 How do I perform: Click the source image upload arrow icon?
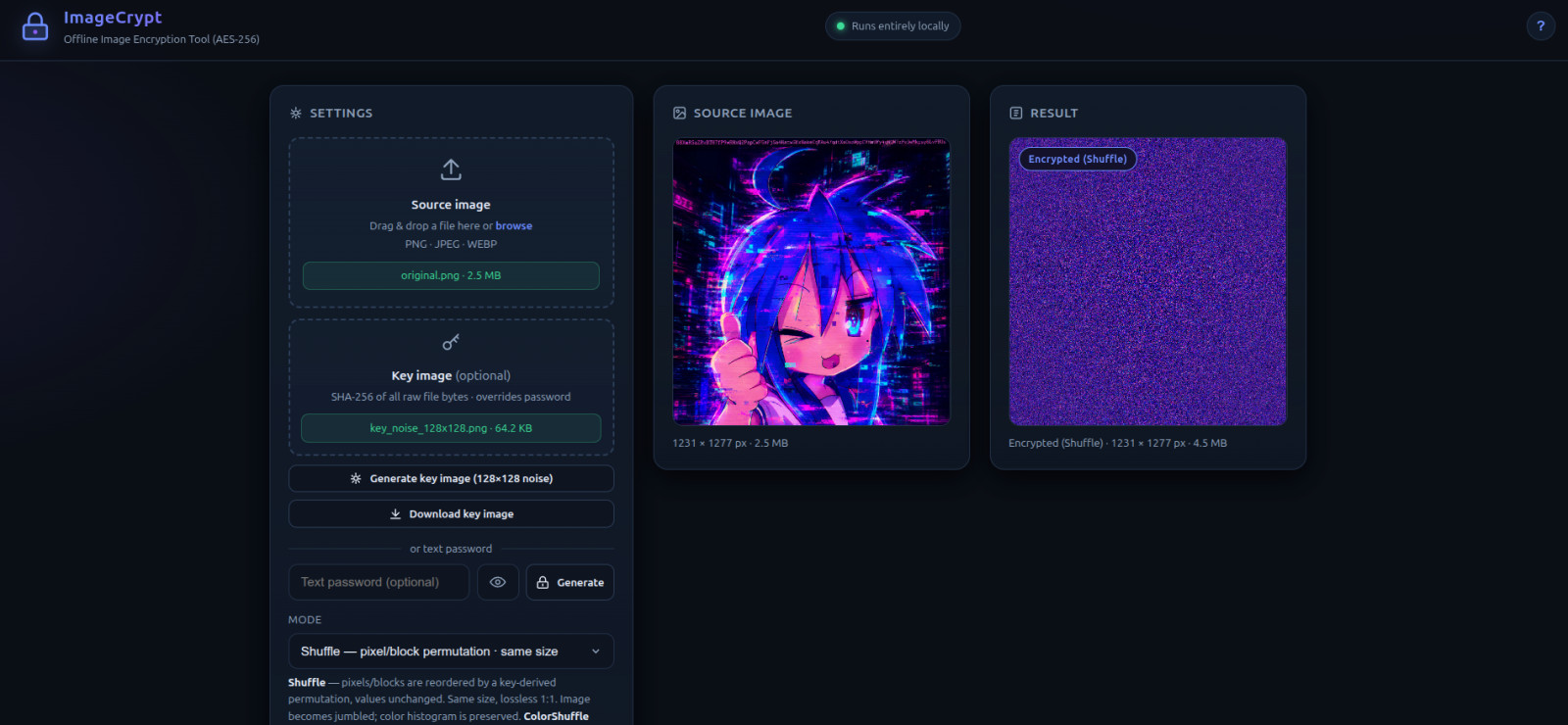pos(451,169)
